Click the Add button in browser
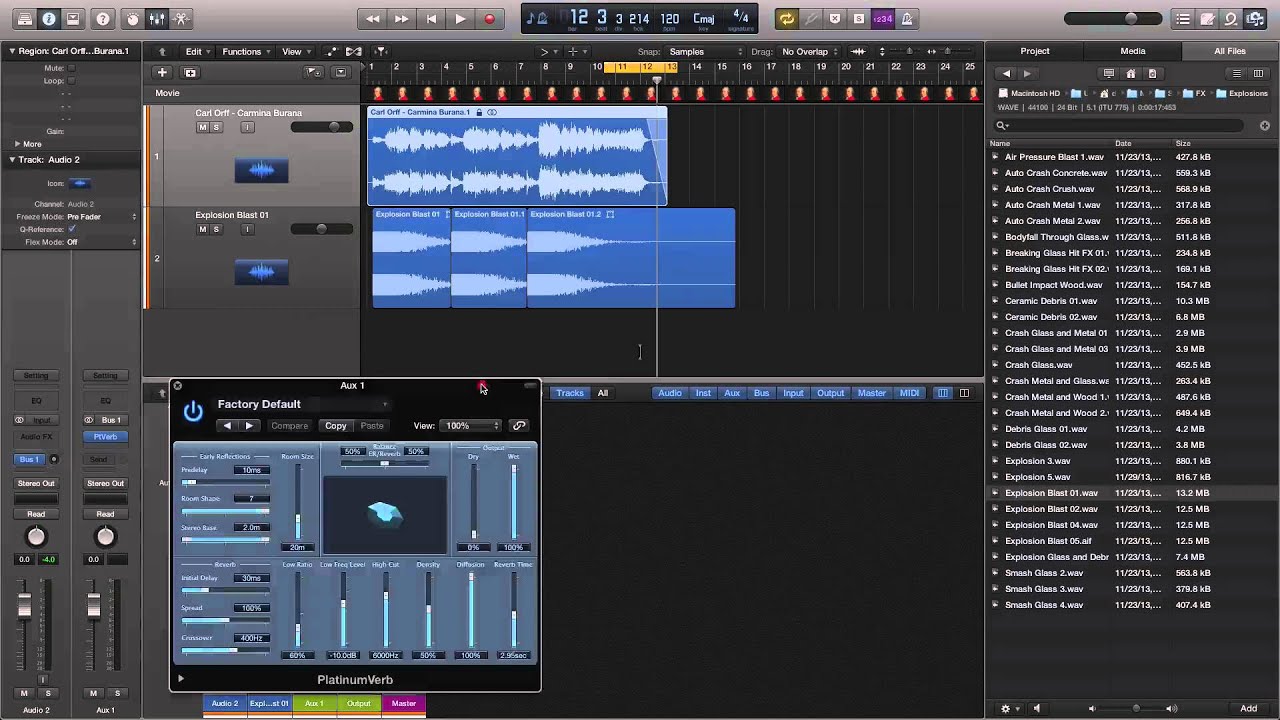Image resolution: width=1280 pixels, height=720 pixels. click(x=1249, y=708)
